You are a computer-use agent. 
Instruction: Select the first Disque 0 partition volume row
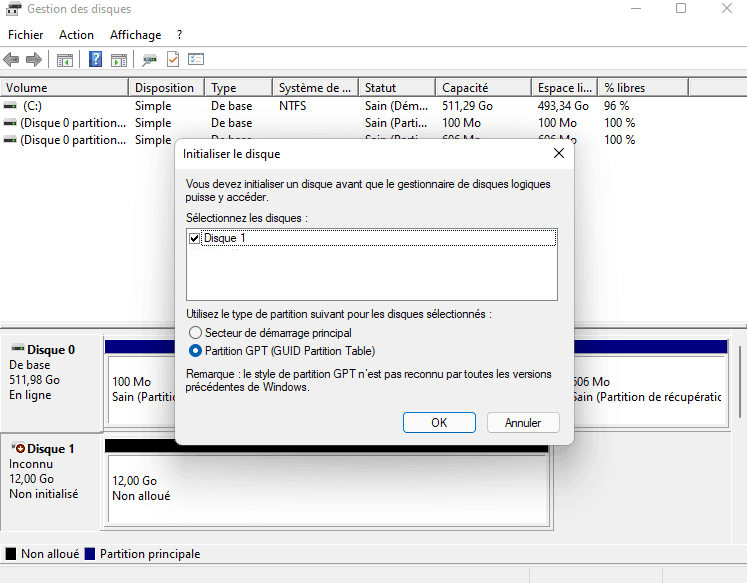344,123
